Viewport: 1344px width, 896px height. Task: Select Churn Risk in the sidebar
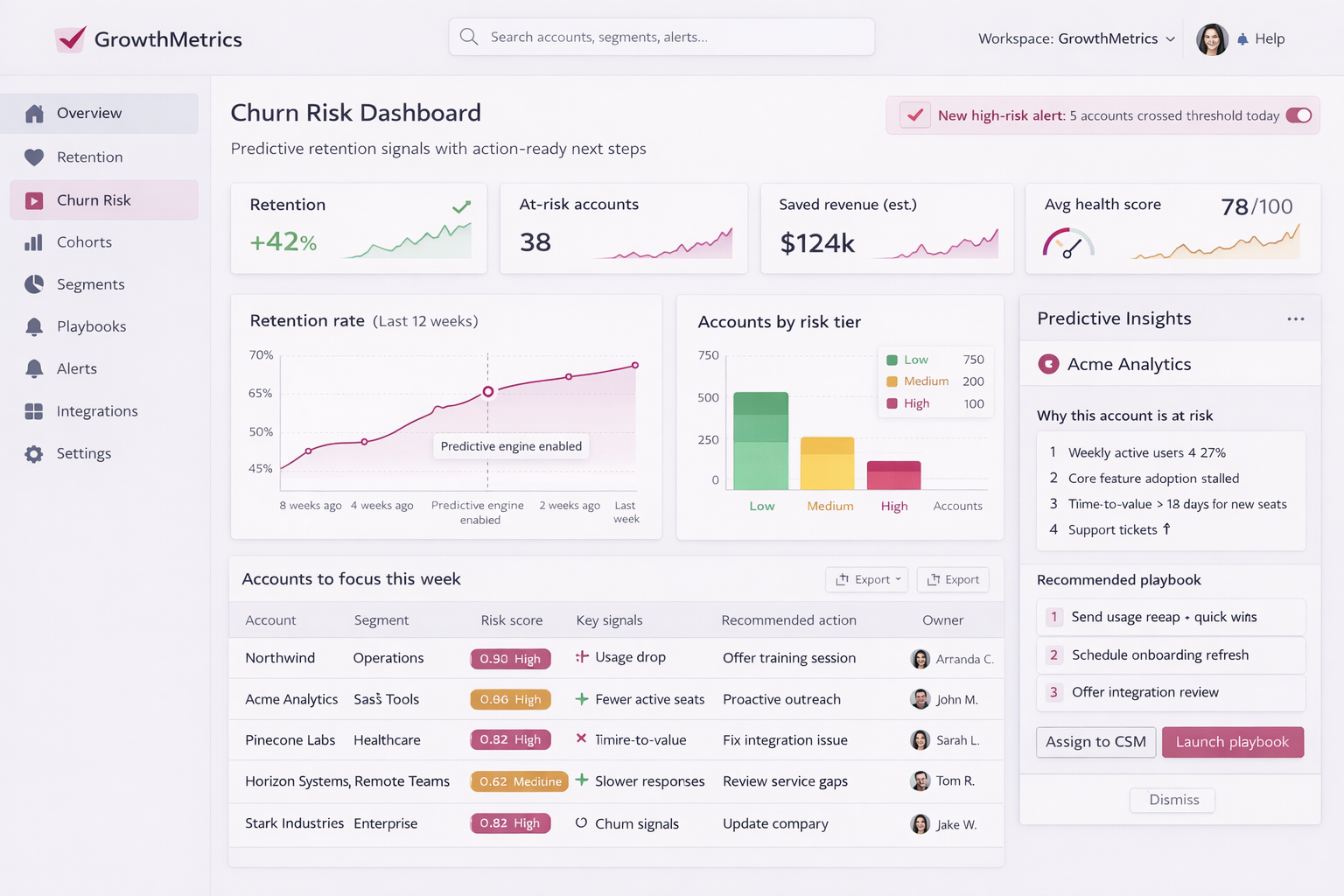click(x=93, y=199)
